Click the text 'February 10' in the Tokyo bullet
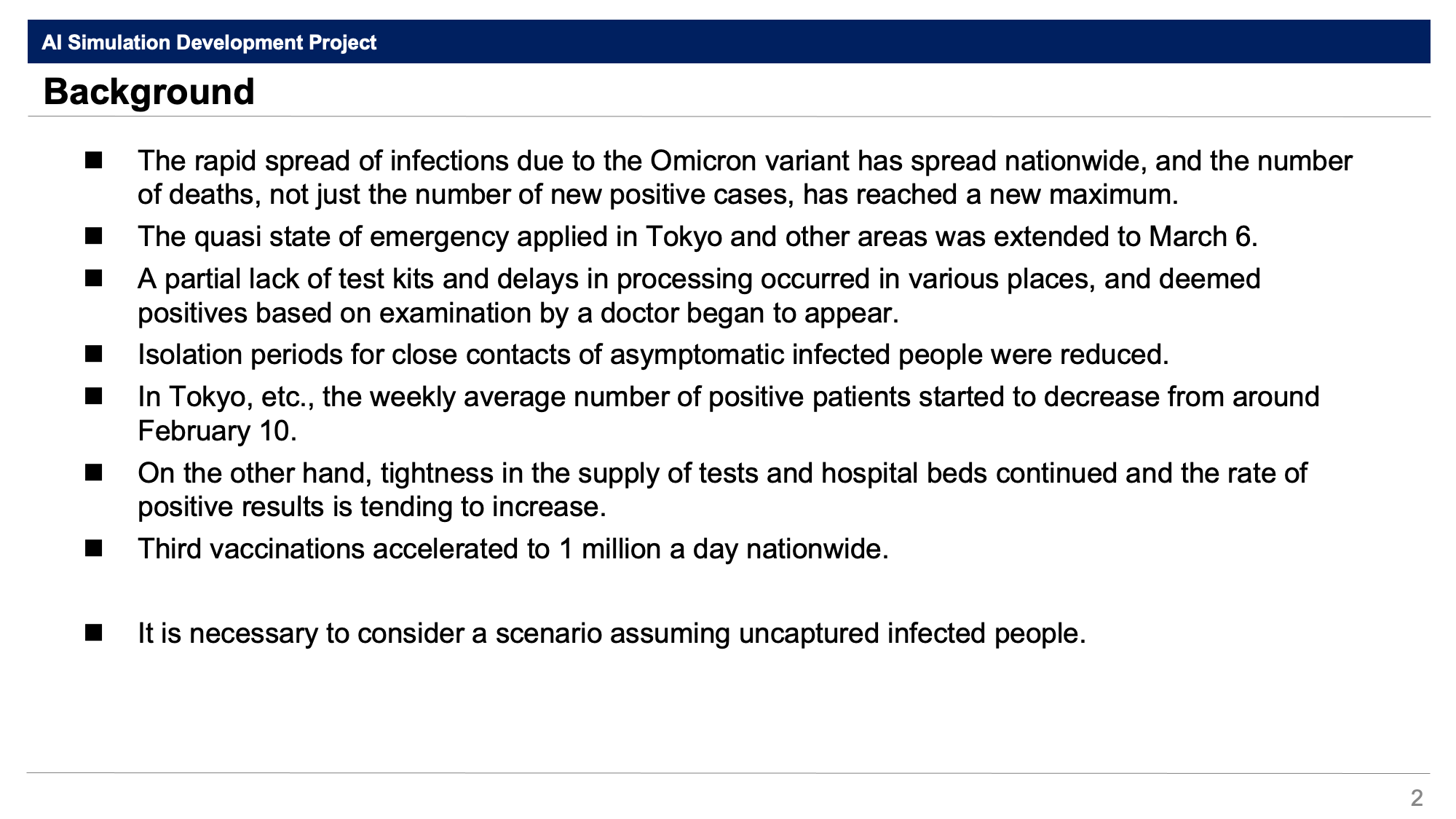Image resolution: width=1456 pixels, height=819 pixels. 214,431
